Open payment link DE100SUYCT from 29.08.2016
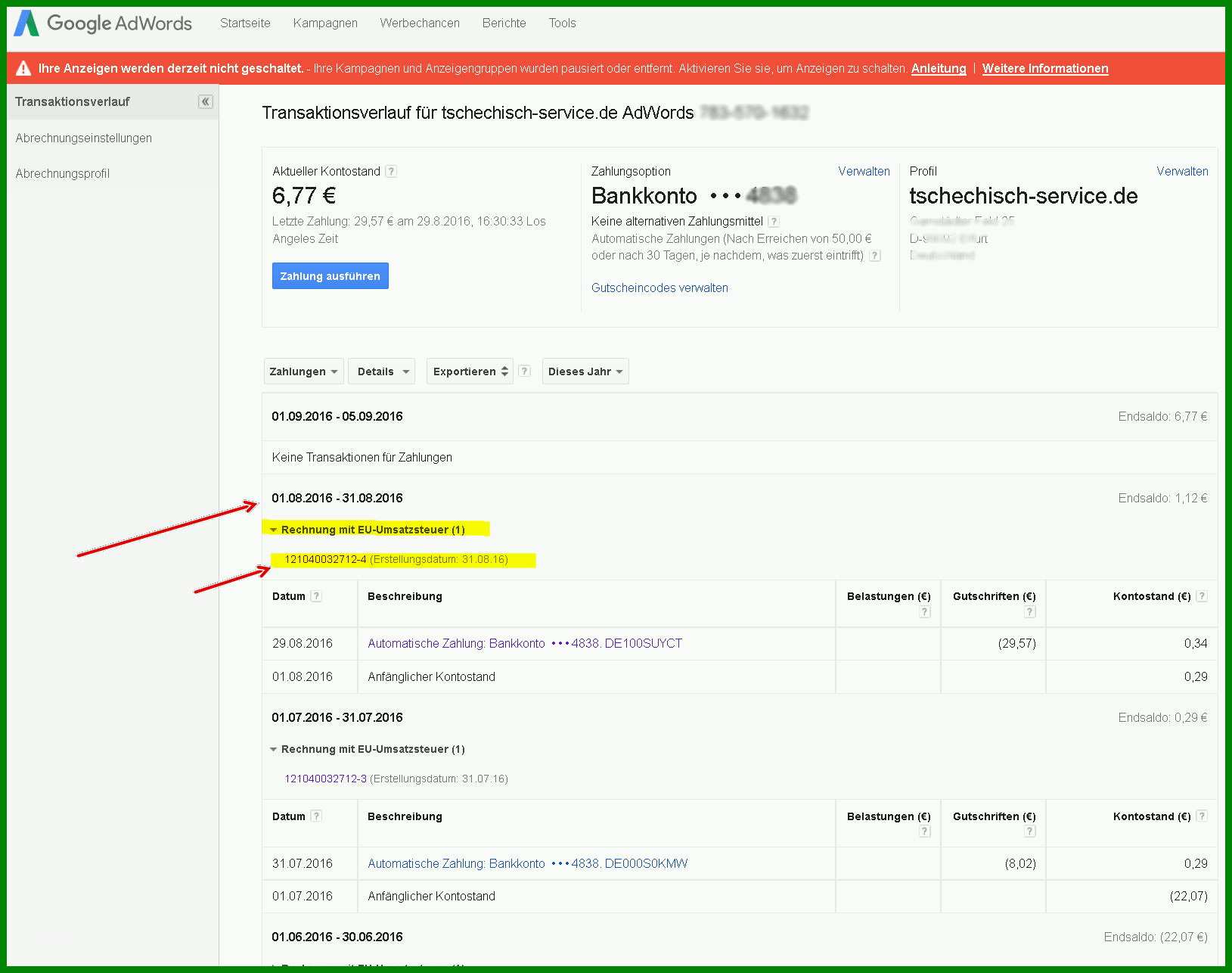 (x=525, y=643)
